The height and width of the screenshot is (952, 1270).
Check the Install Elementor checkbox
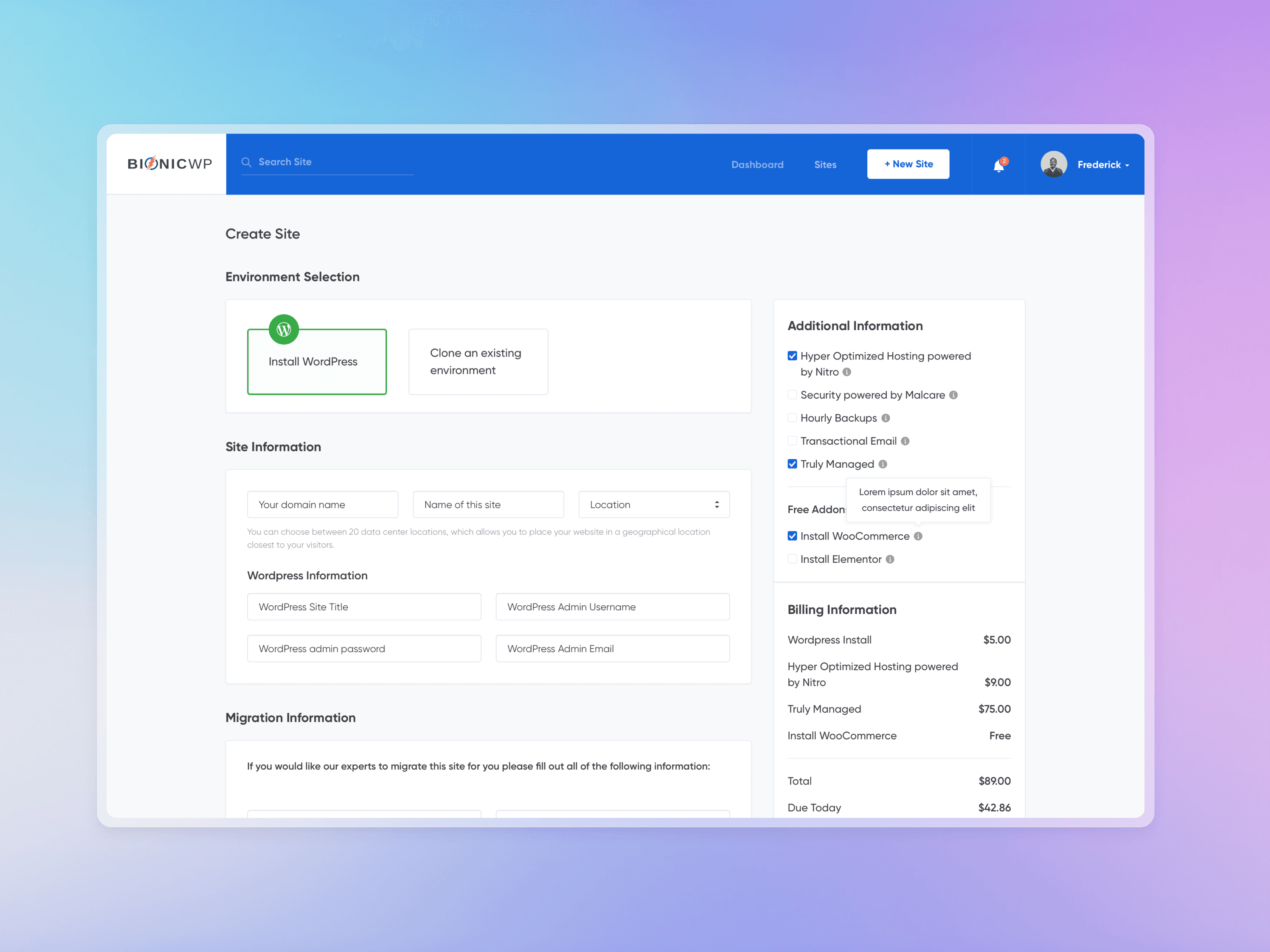793,559
